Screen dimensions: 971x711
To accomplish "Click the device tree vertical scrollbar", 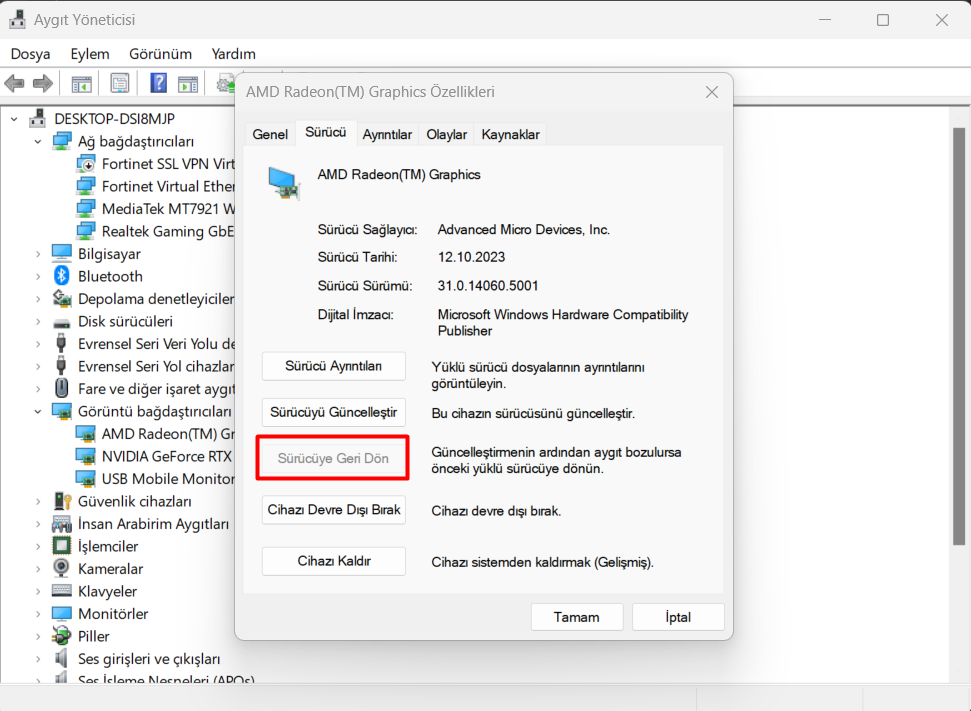I will (959, 334).
